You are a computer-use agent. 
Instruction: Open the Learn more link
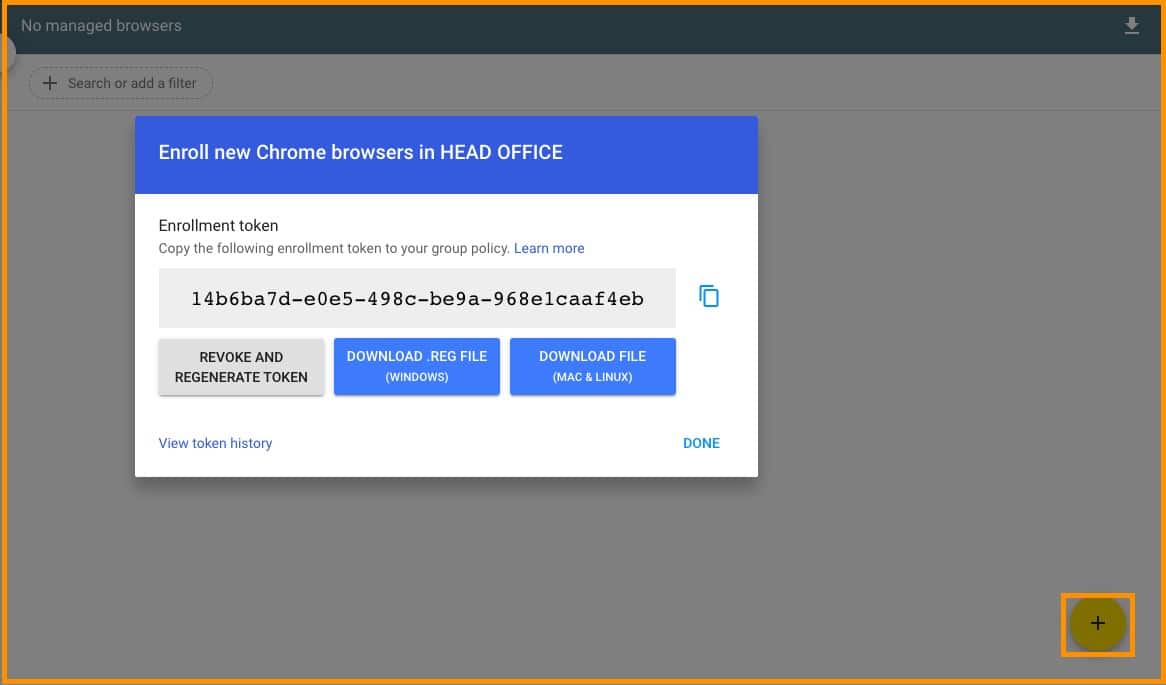tap(549, 248)
